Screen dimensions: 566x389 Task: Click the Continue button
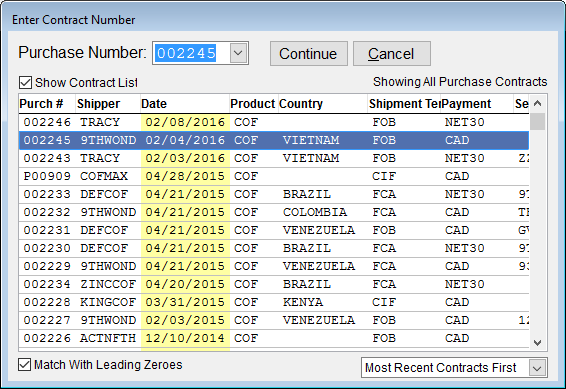coord(309,53)
